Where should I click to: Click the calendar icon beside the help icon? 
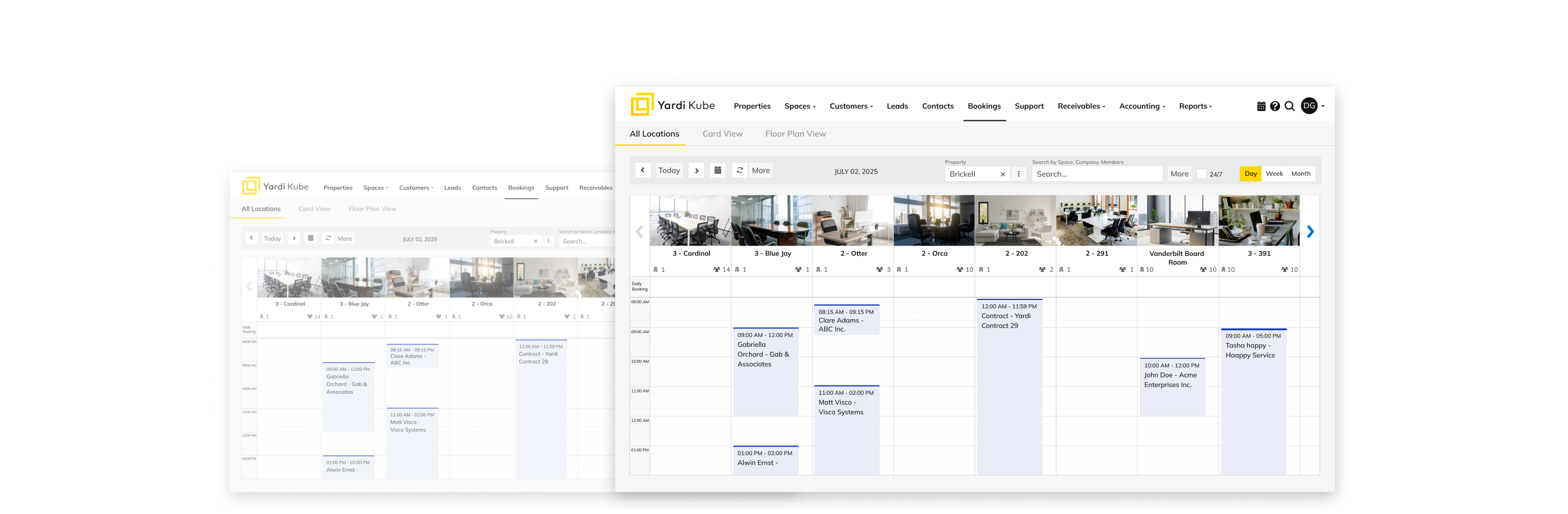click(x=1261, y=107)
